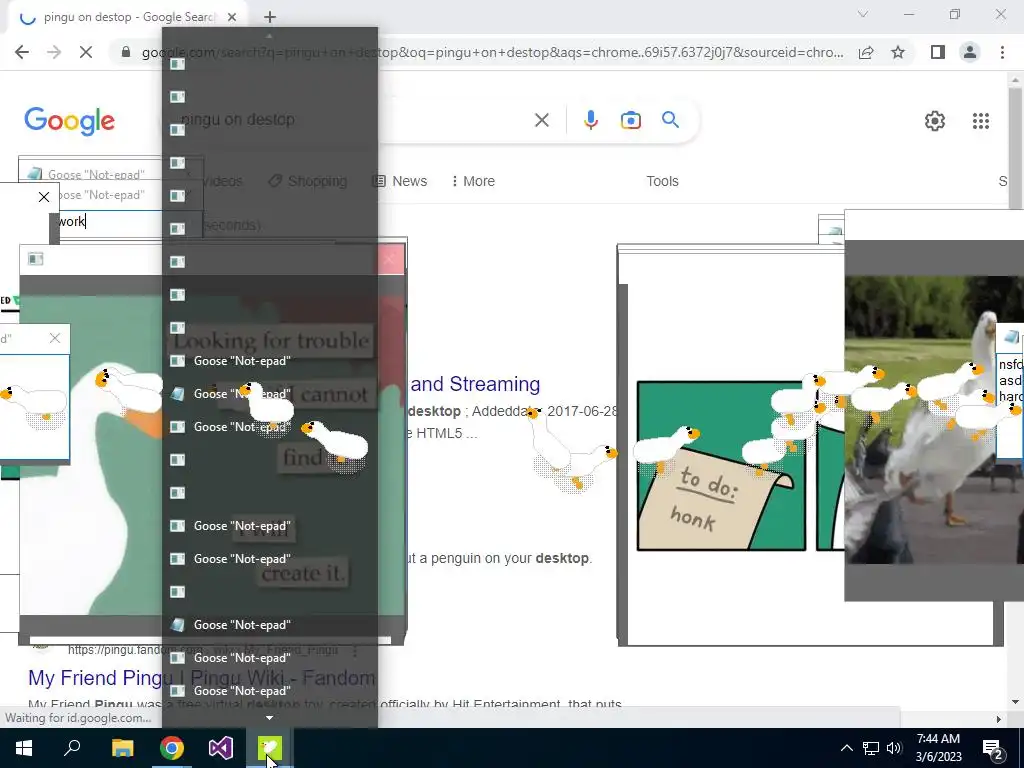Screen dimensions: 1024x768
Task: Open 'My Friend Pingu' Fandom wiki link
Action: point(201,678)
